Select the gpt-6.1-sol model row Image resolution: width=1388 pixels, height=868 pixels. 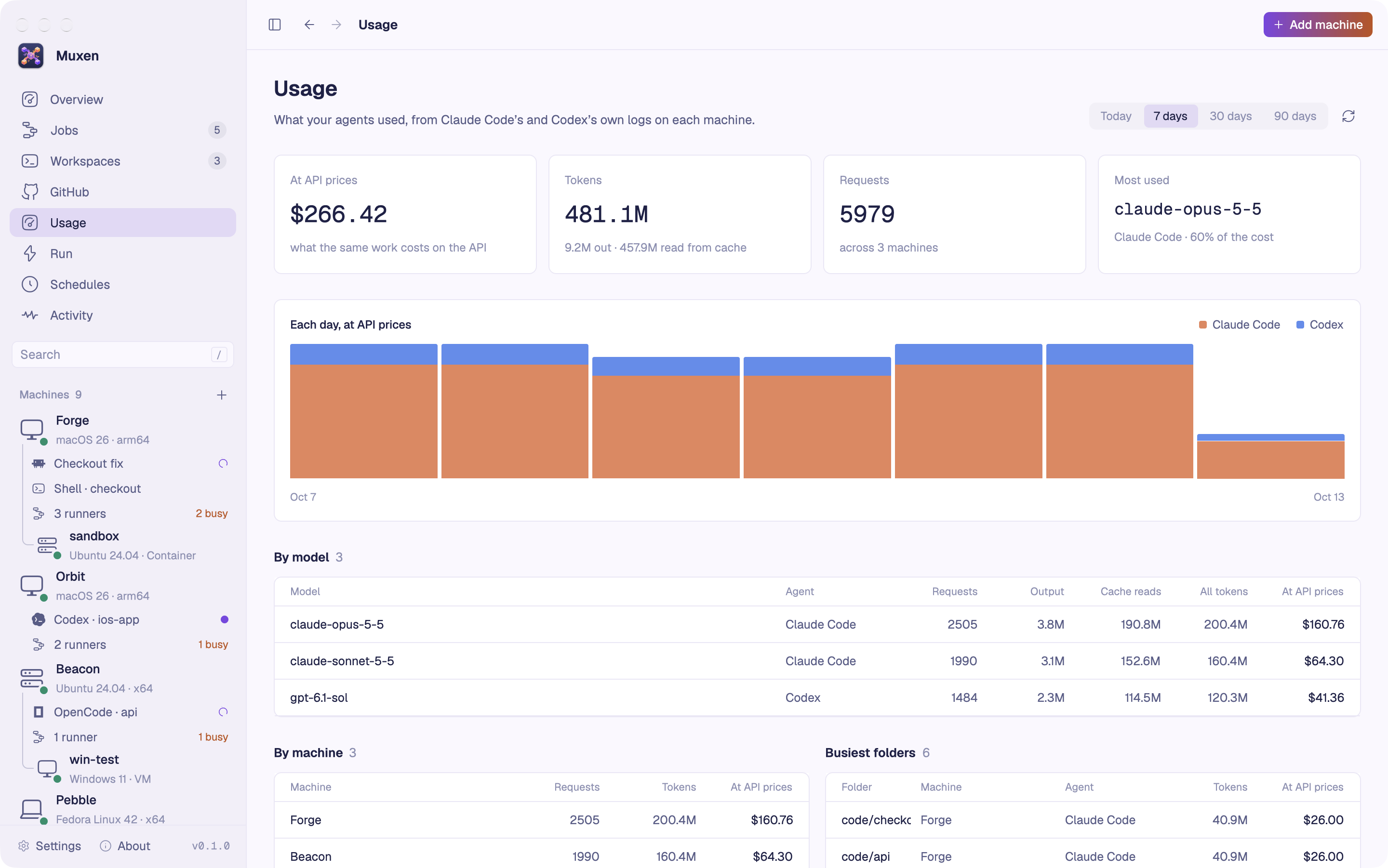(816, 698)
